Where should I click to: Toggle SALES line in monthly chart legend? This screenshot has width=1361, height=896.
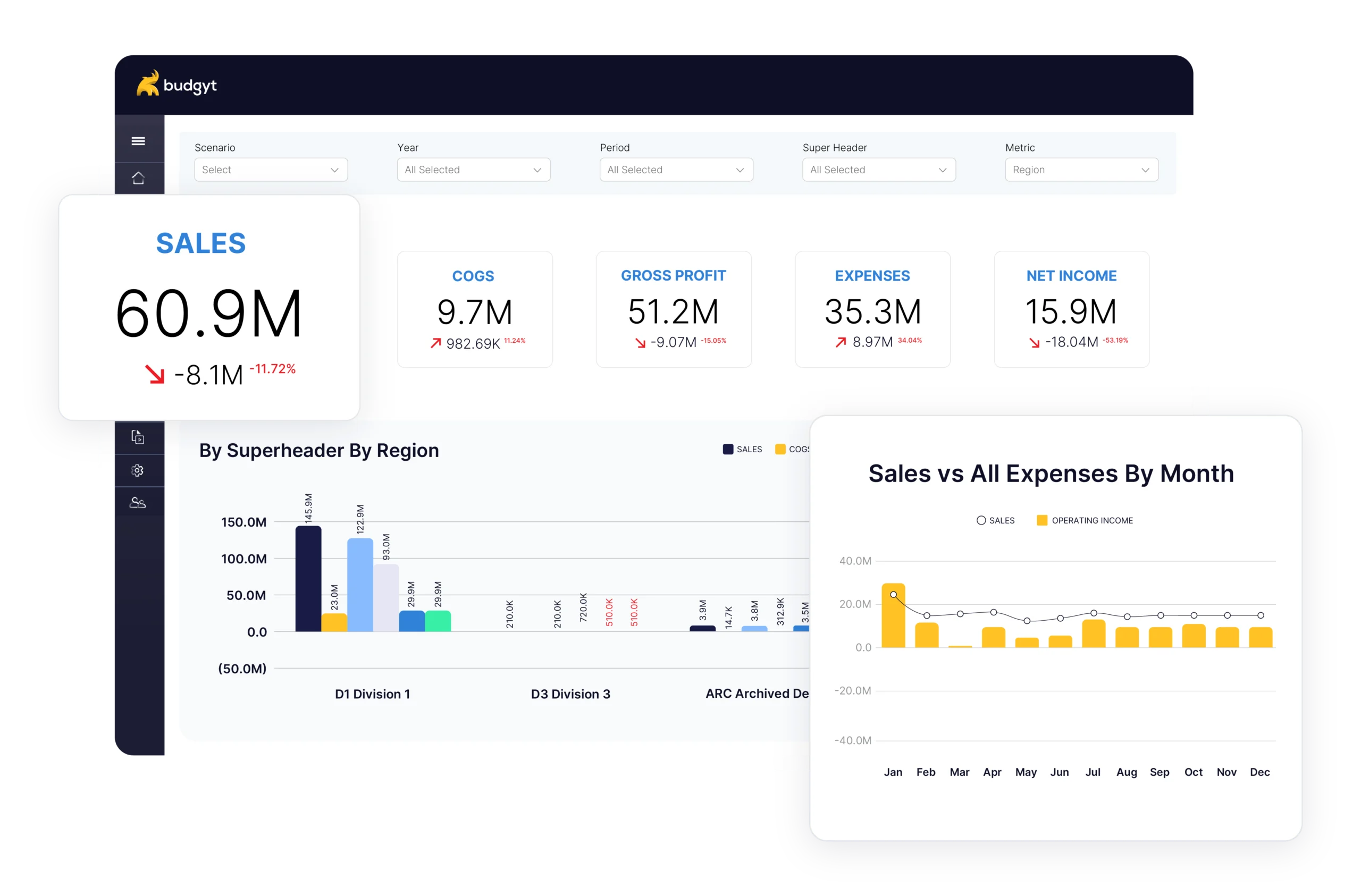pos(996,520)
